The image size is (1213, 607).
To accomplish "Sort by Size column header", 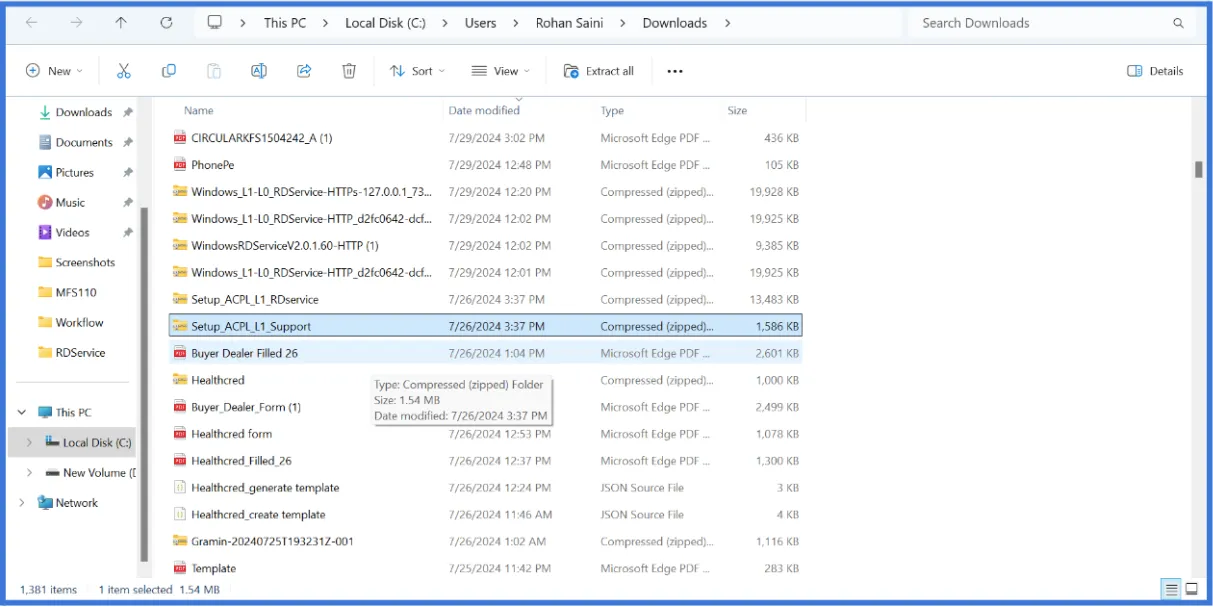I will pos(737,111).
